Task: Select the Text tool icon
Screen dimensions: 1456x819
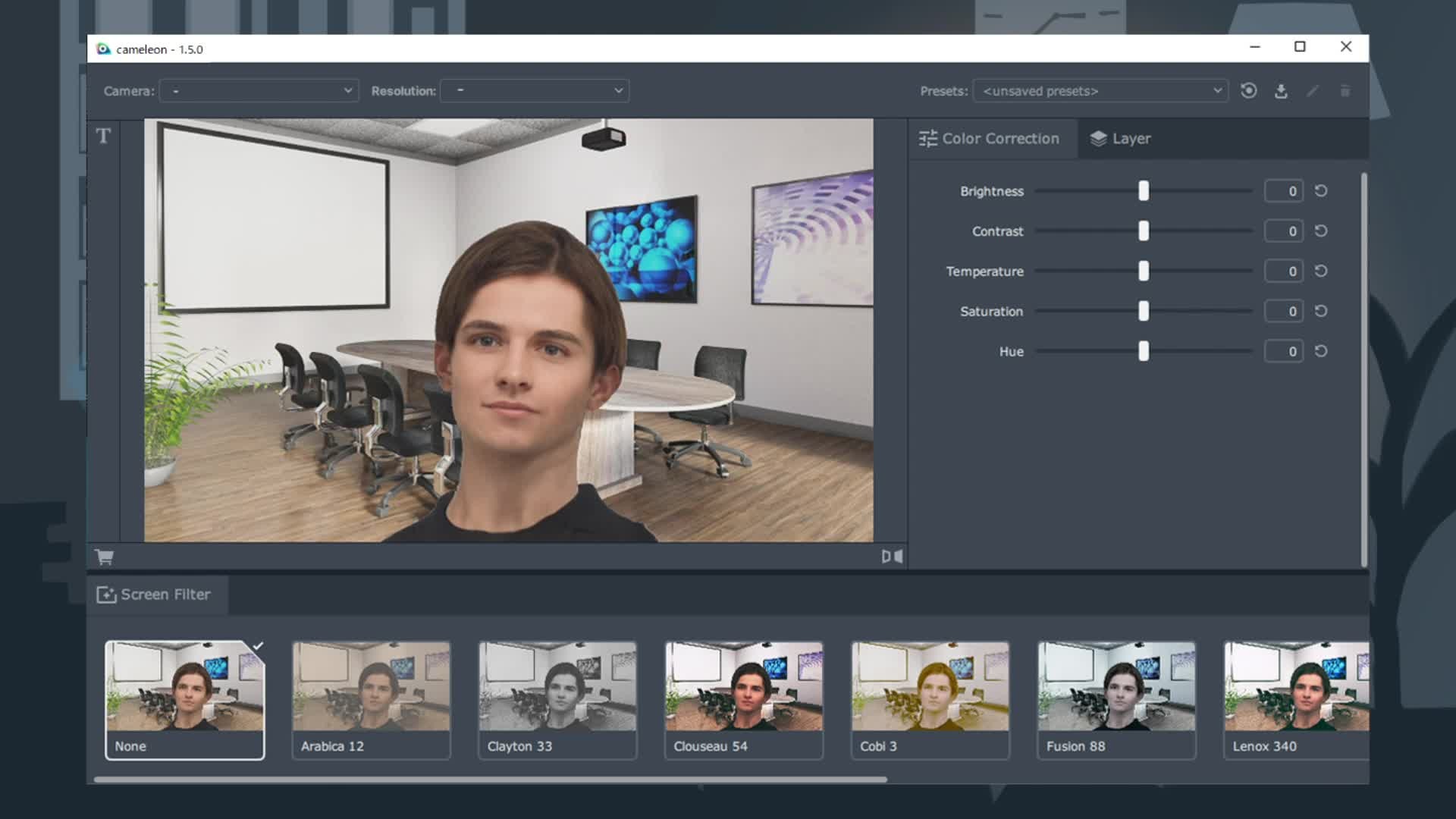Action: coord(103,136)
